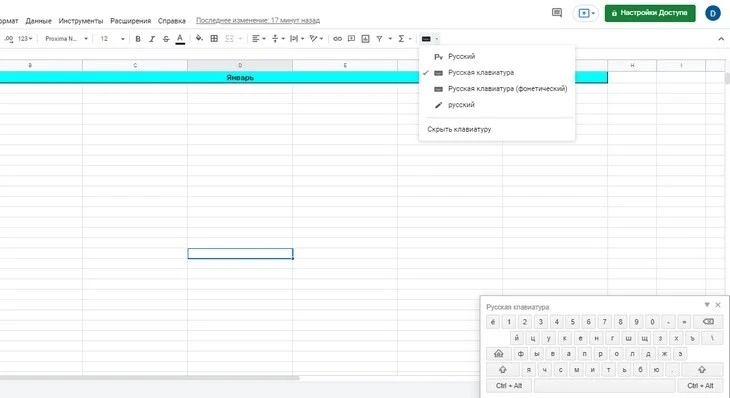Open the horizontal align dropdown
Screen dimensions: 730x398
[258, 39]
